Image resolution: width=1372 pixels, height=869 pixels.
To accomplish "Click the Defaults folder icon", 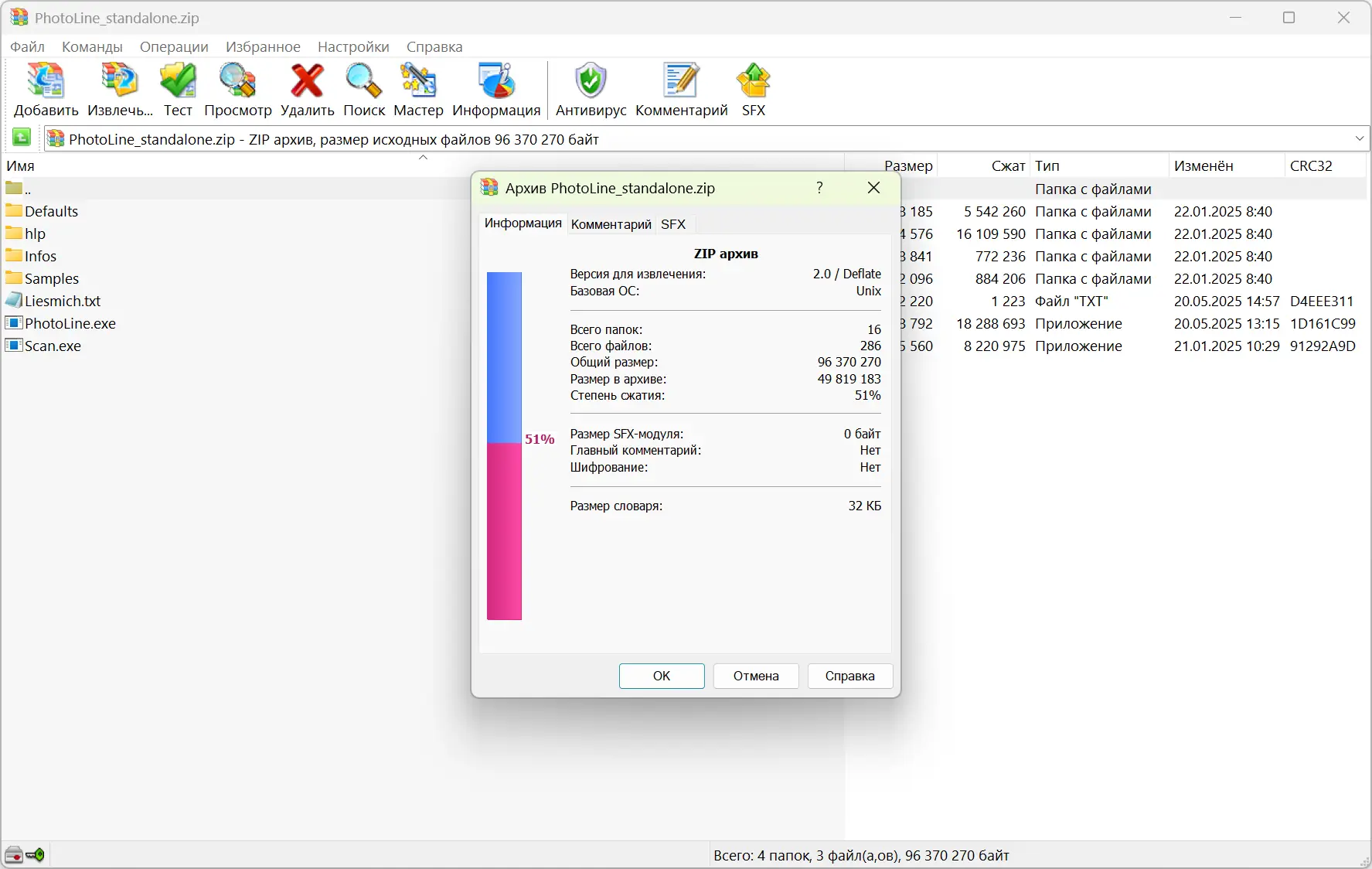I will pyautogui.click(x=14, y=210).
